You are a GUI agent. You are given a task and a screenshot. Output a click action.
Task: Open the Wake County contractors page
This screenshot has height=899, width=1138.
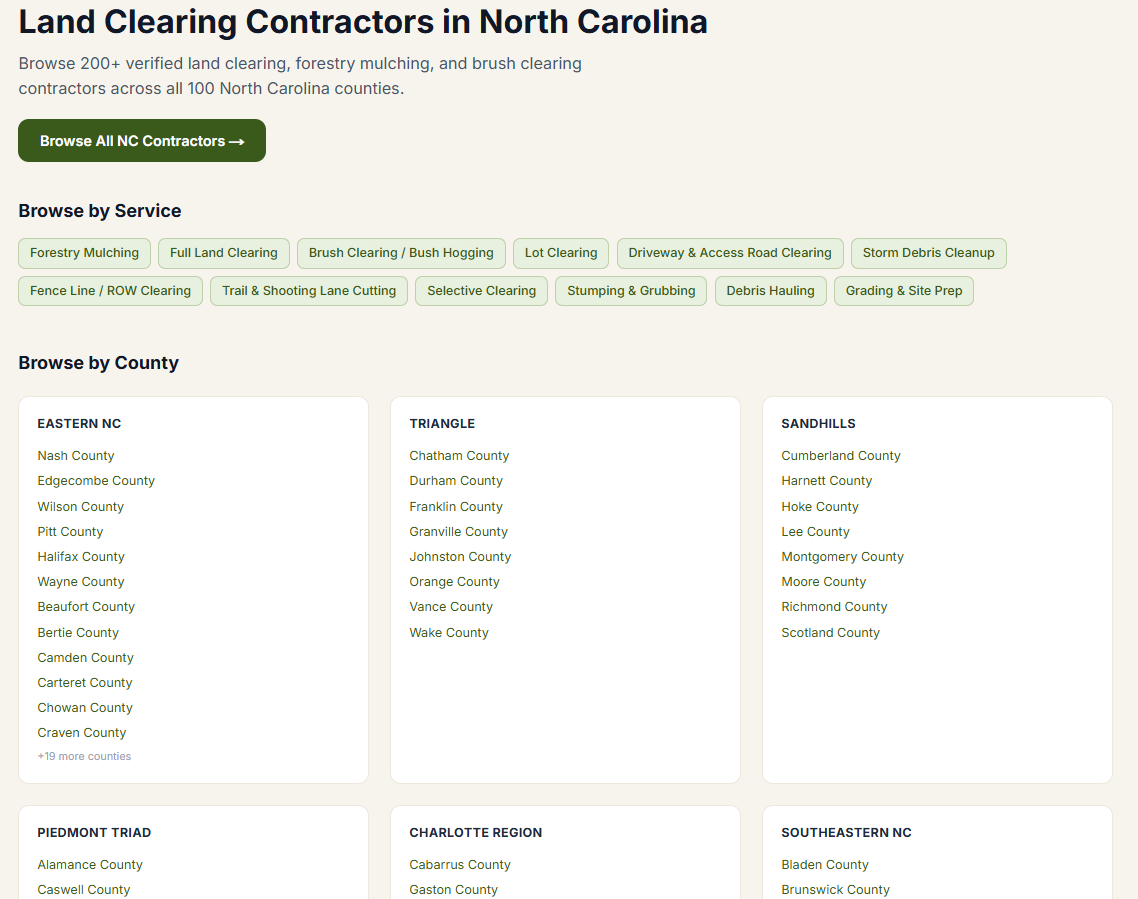(x=448, y=632)
